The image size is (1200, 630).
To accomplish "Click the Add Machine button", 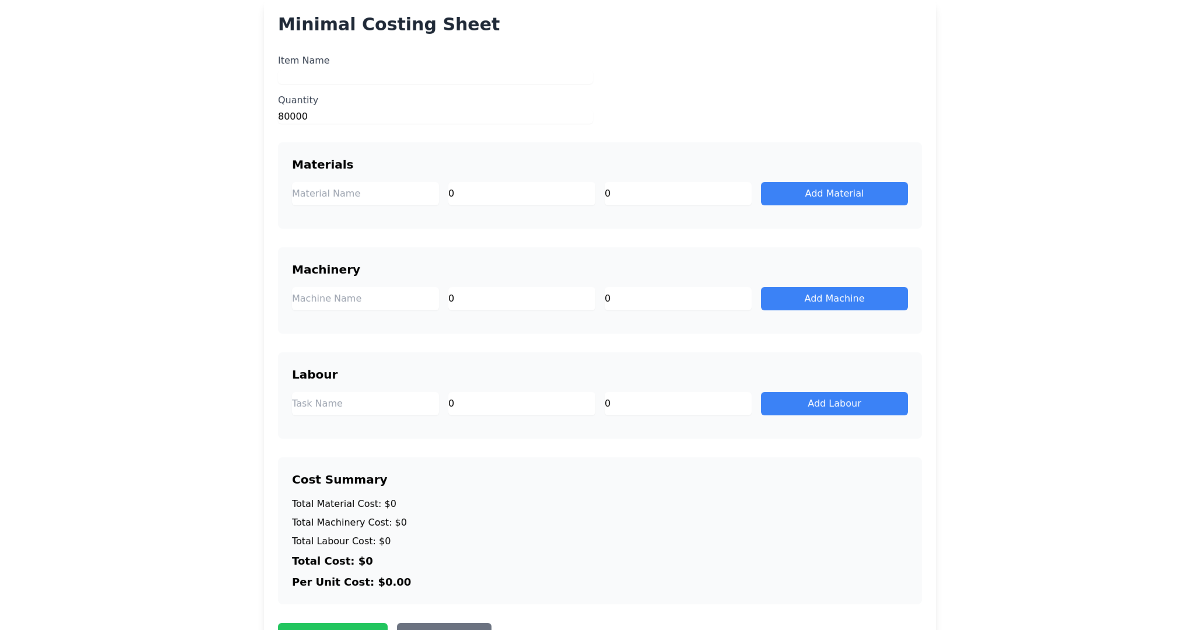I will click(x=834, y=298).
